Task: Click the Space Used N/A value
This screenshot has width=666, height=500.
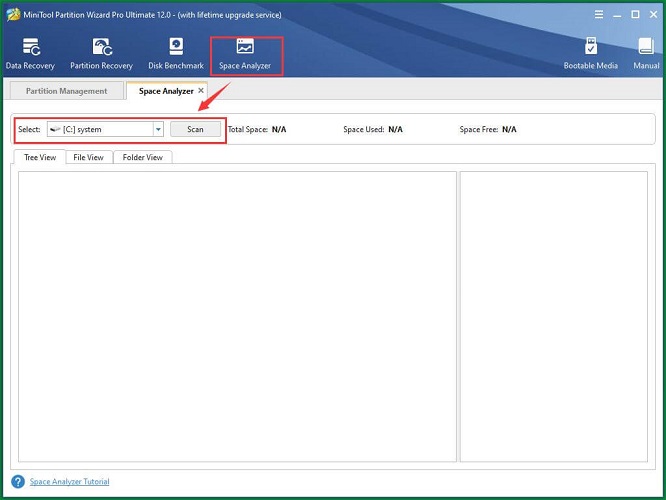Action: 395,129
